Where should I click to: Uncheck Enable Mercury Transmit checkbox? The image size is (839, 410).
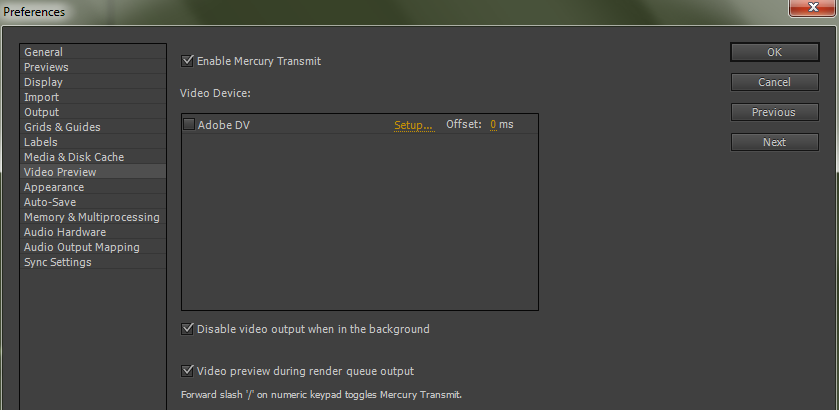coord(187,61)
